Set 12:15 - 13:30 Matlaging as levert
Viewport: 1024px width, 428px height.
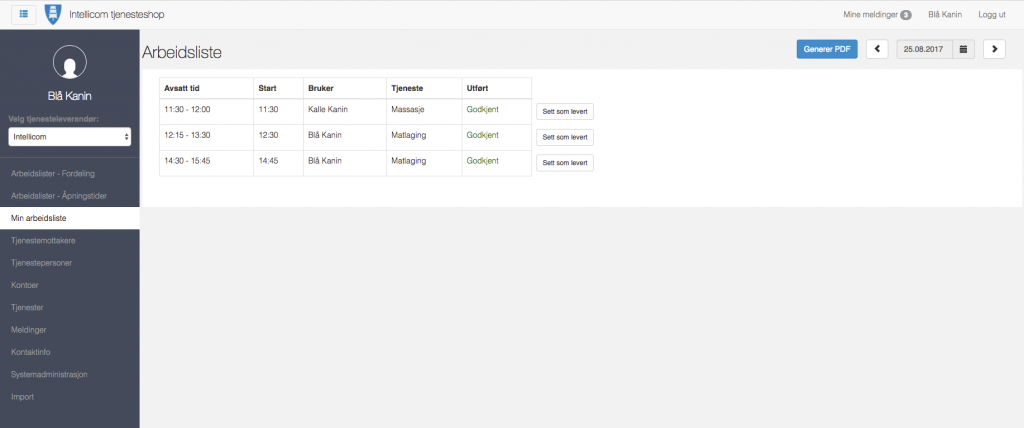[565, 137]
